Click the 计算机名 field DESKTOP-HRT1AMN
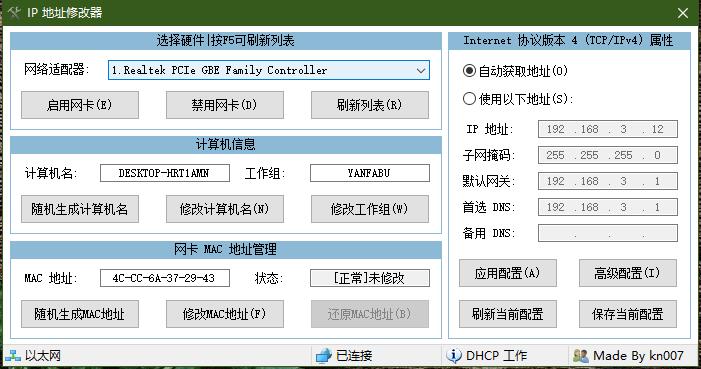This screenshot has width=701, height=369. click(165, 173)
